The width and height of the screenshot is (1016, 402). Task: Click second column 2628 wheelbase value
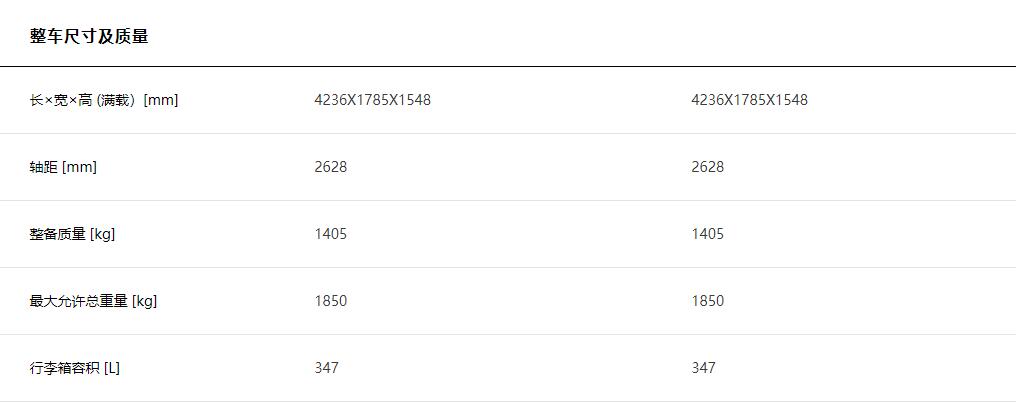click(x=708, y=167)
